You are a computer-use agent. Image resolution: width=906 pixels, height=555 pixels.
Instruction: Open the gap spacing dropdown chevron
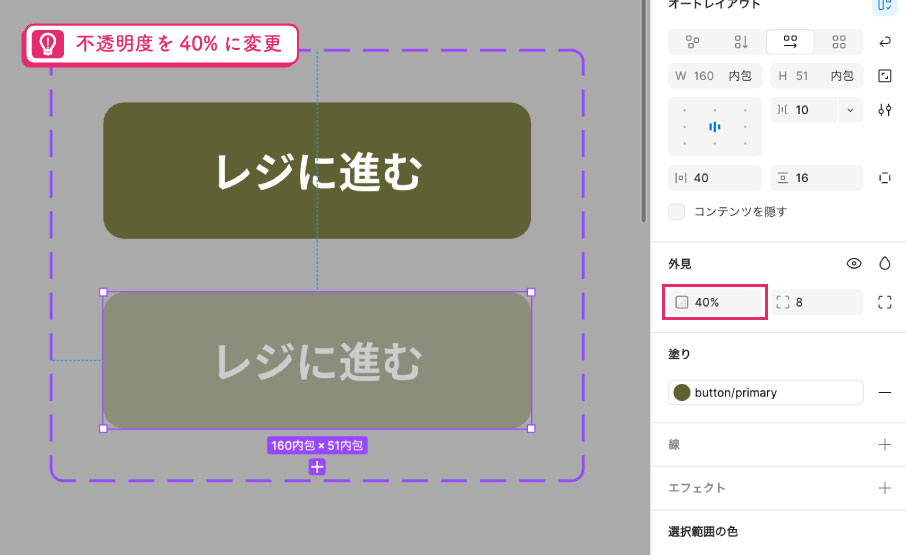(850, 110)
